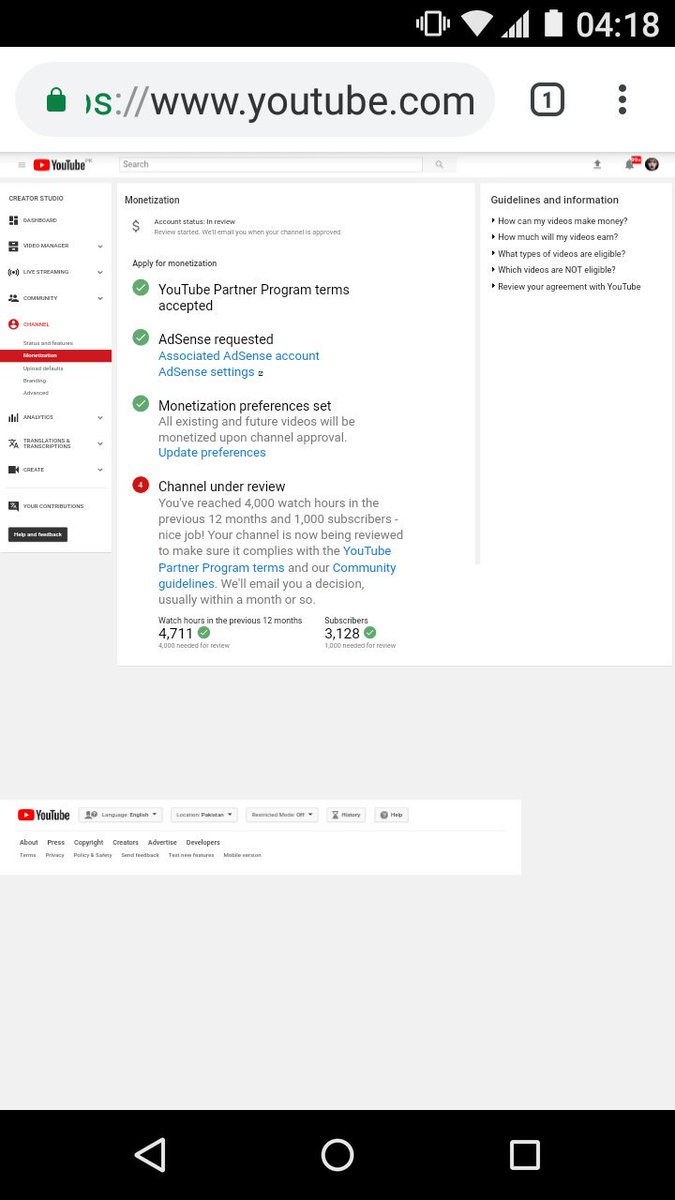This screenshot has height=1200, width=675.
Task: Tap the Chrome address bar URL
Action: pos(280,100)
